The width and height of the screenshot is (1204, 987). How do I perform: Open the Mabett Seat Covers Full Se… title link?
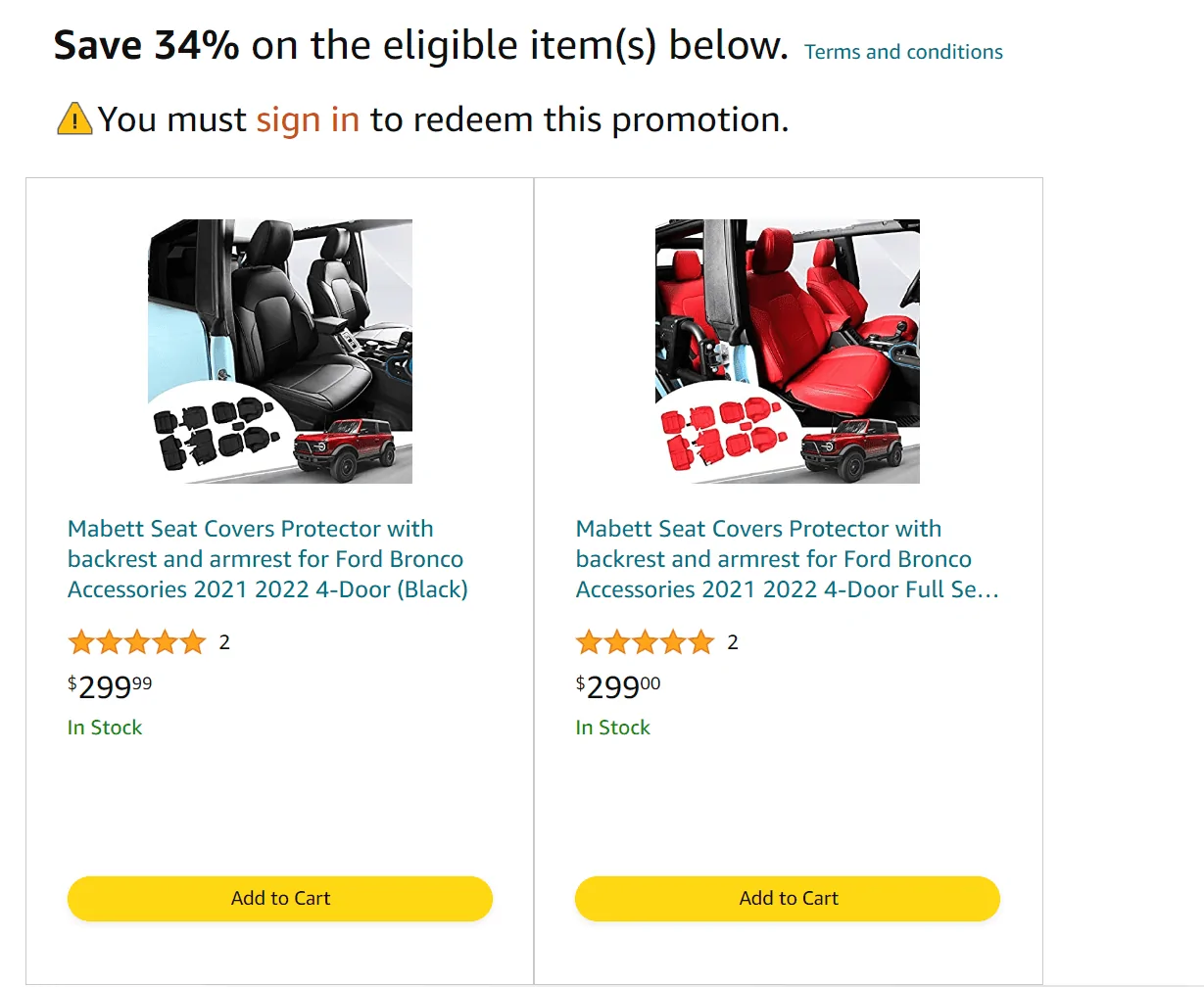click(x=788, y=559)
